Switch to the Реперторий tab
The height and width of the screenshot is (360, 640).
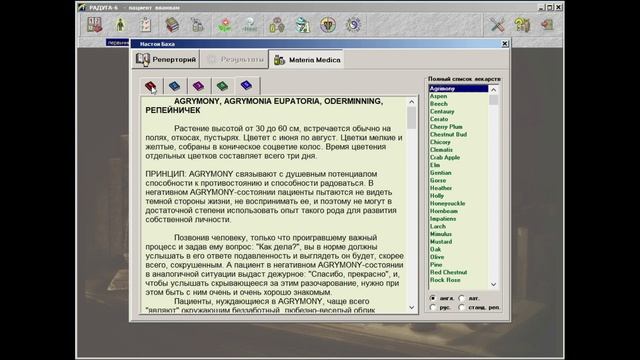[x=166, y=60]
